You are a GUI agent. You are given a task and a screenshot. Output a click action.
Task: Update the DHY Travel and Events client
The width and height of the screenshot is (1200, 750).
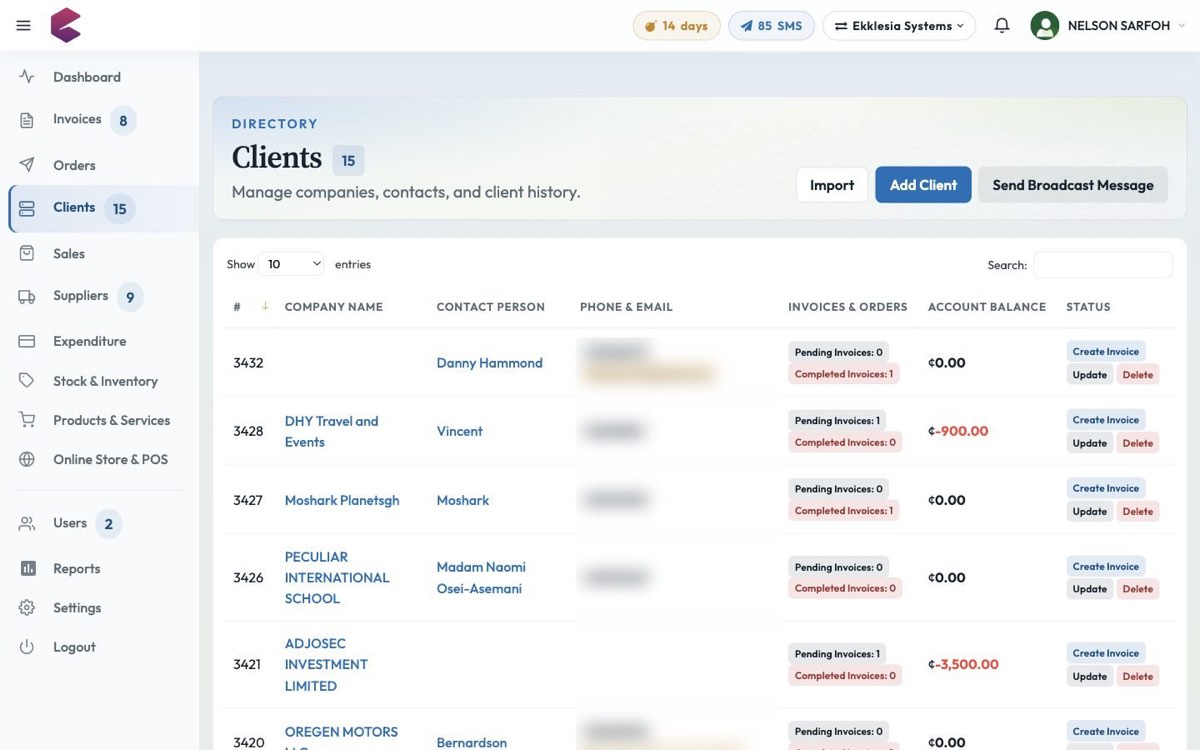pos(1090,443)
